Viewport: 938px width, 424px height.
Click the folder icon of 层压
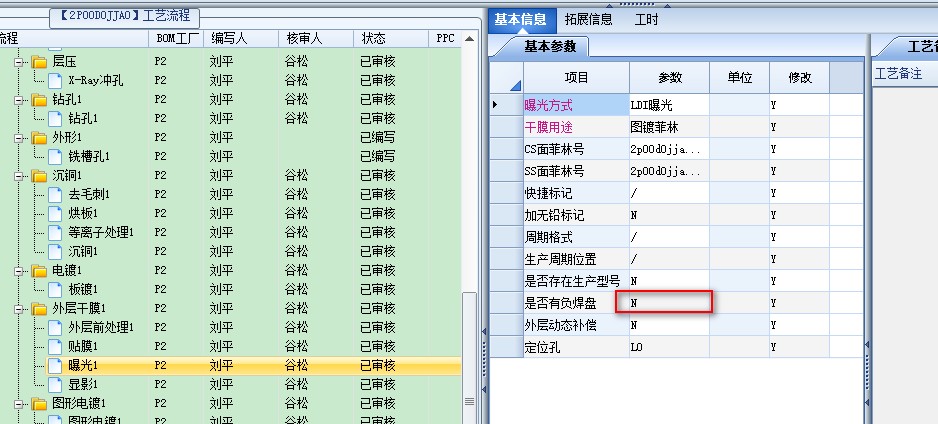point(39,62)
